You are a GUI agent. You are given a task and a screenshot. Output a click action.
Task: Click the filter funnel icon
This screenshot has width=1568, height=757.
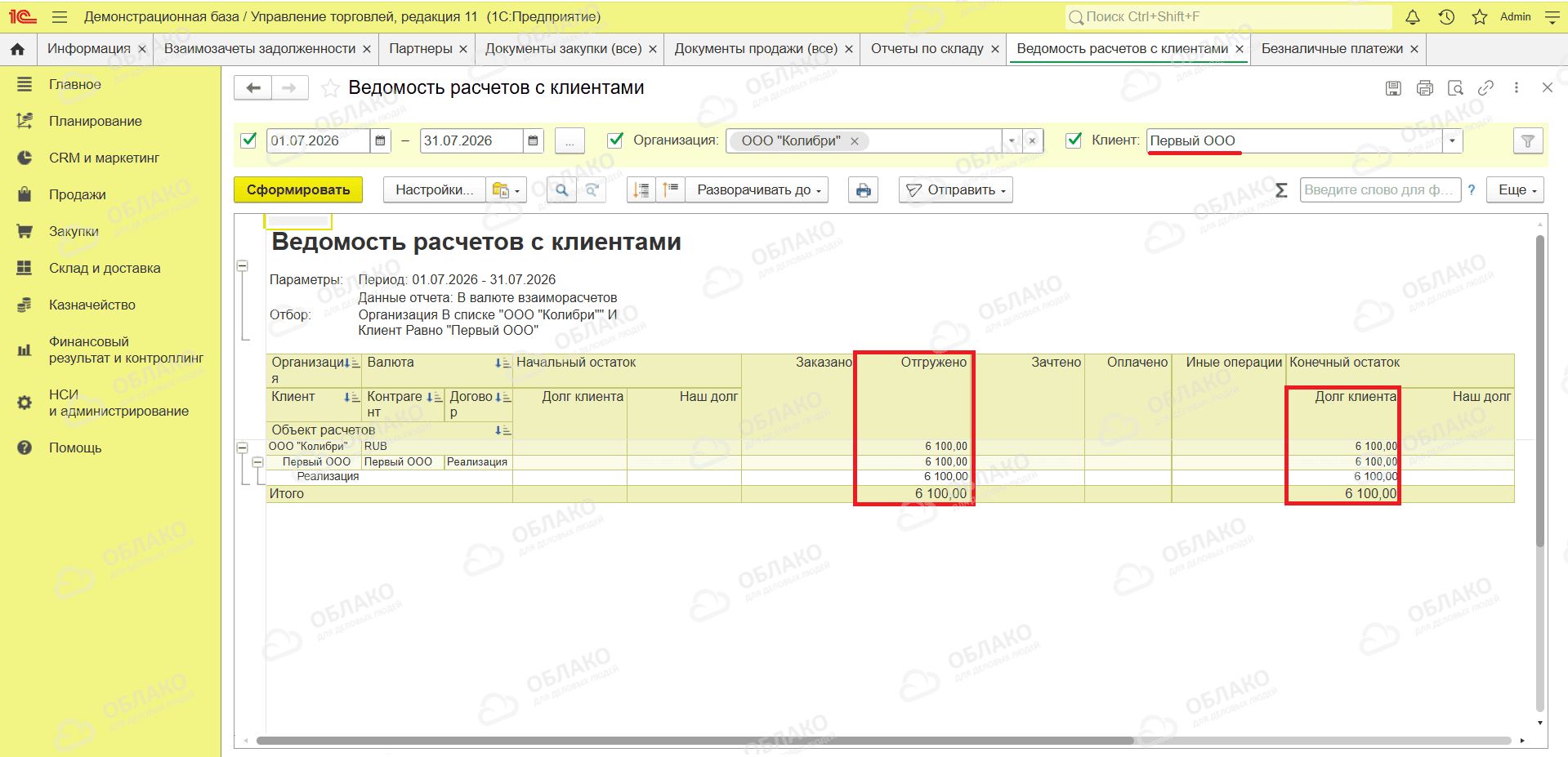(1528, 141)
